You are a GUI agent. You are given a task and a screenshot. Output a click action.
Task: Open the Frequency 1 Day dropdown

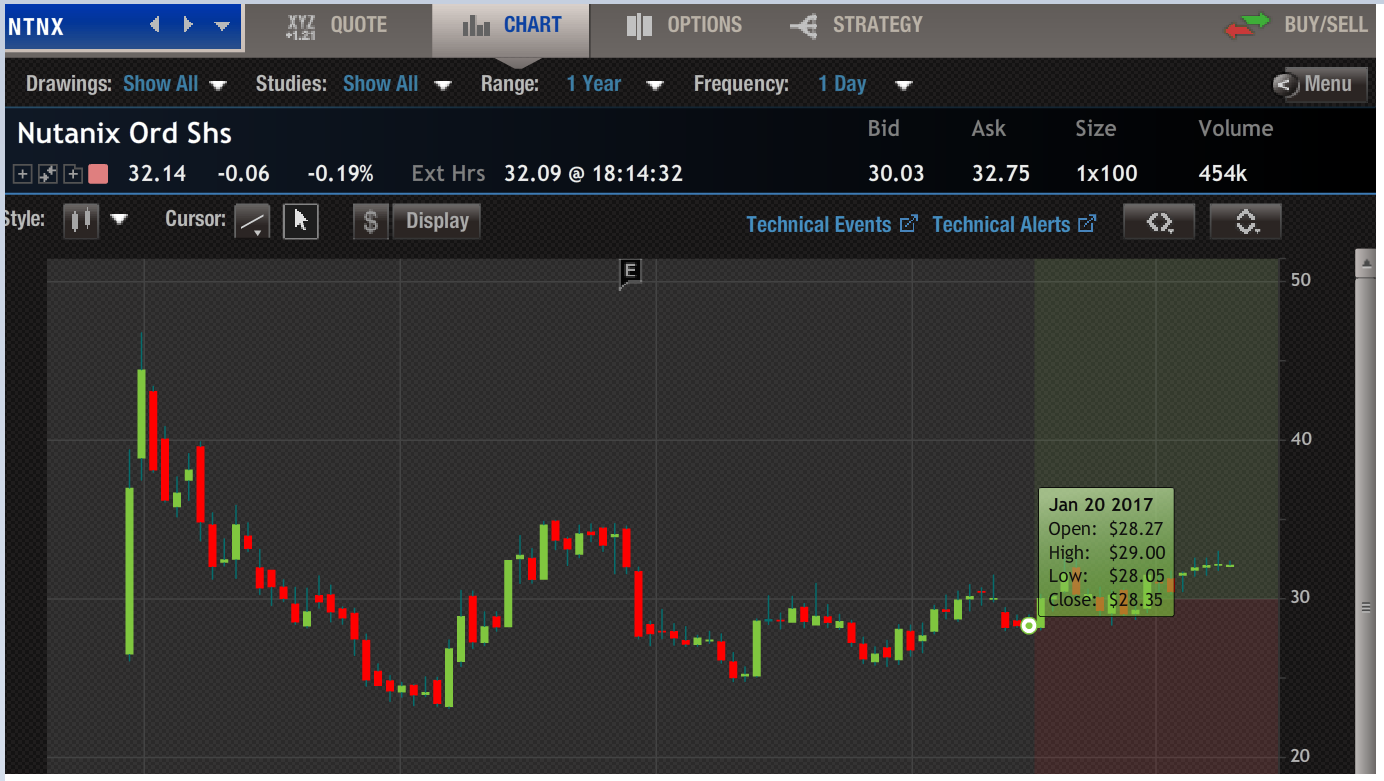[x=865, y=85]
